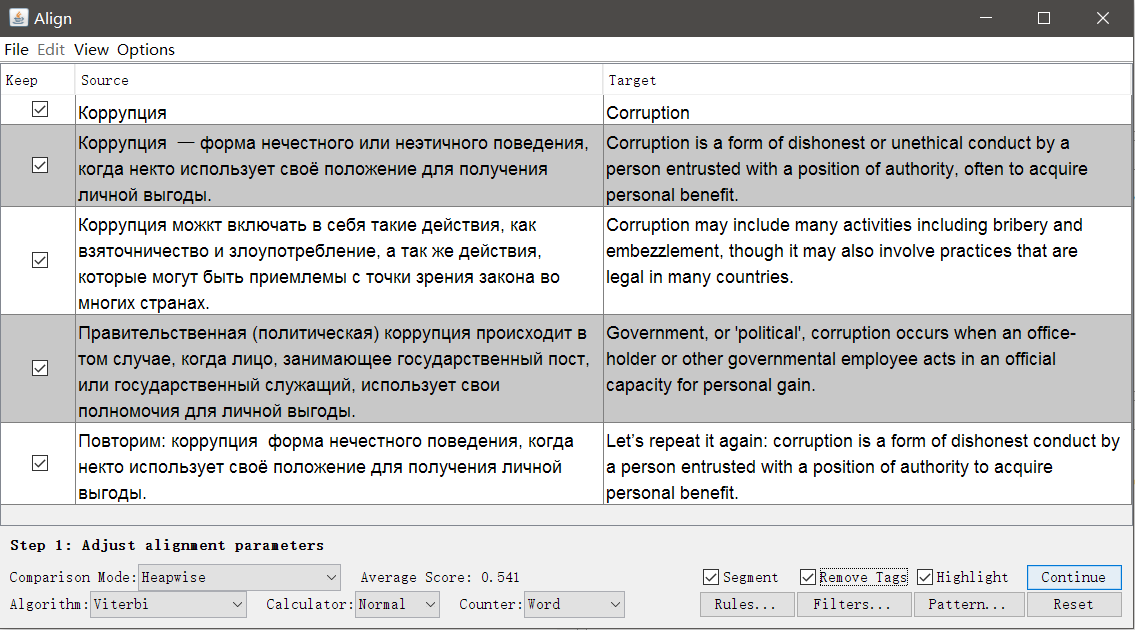Click the Average Score 0.541 label

click(439, 577)
